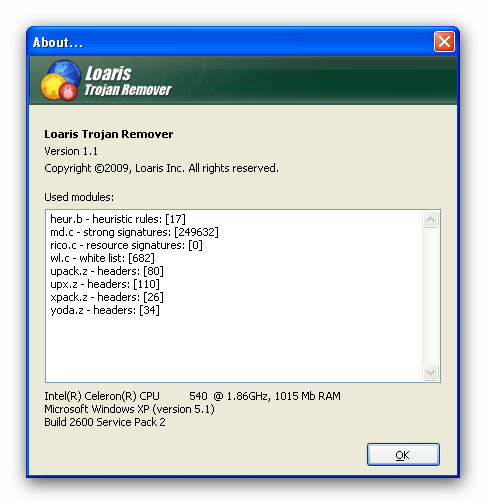Click the Version 1.1 text
The width and height of the screenshot is (486, 504).
click(71, 151)
